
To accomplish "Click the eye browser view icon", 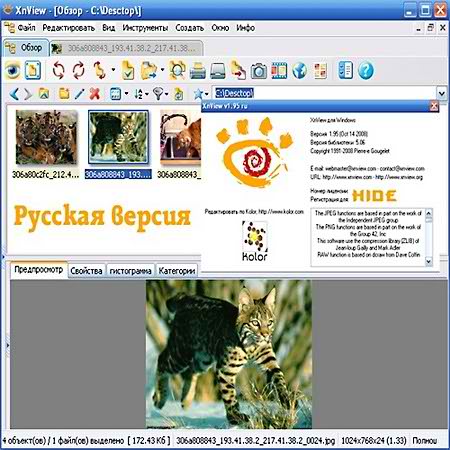I will [x=12, y=70].
